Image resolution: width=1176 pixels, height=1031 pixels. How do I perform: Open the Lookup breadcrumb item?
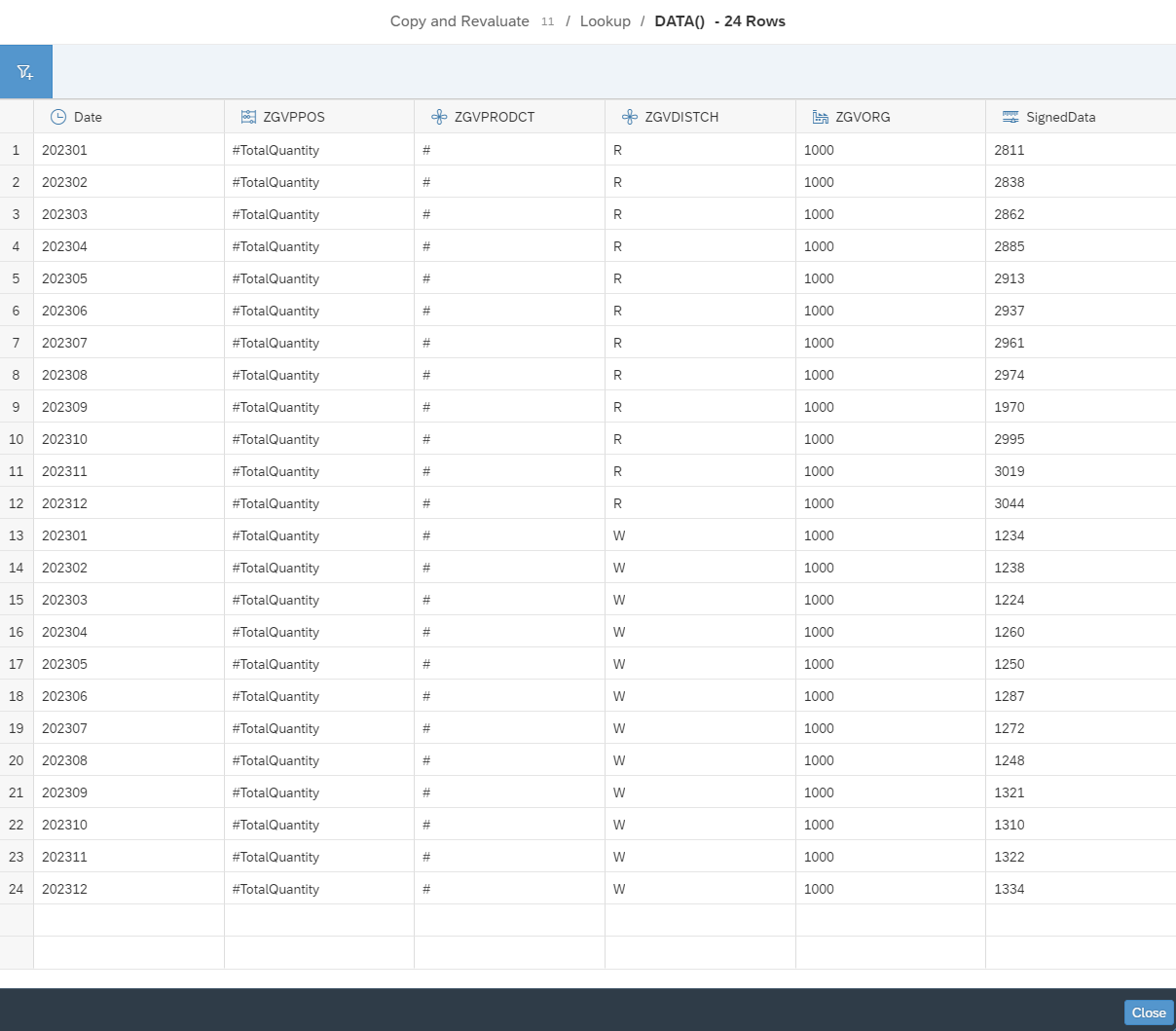pos(605,20)
